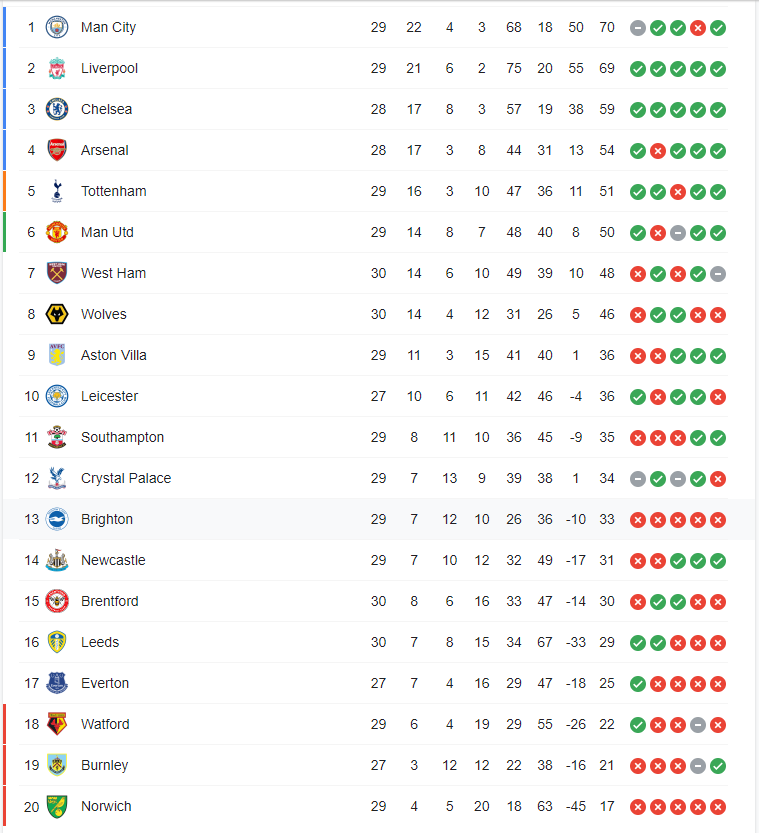Click Man City's red loss form indicator
Viewport: 759px width, 833px height.
click(x=698, y=28)
